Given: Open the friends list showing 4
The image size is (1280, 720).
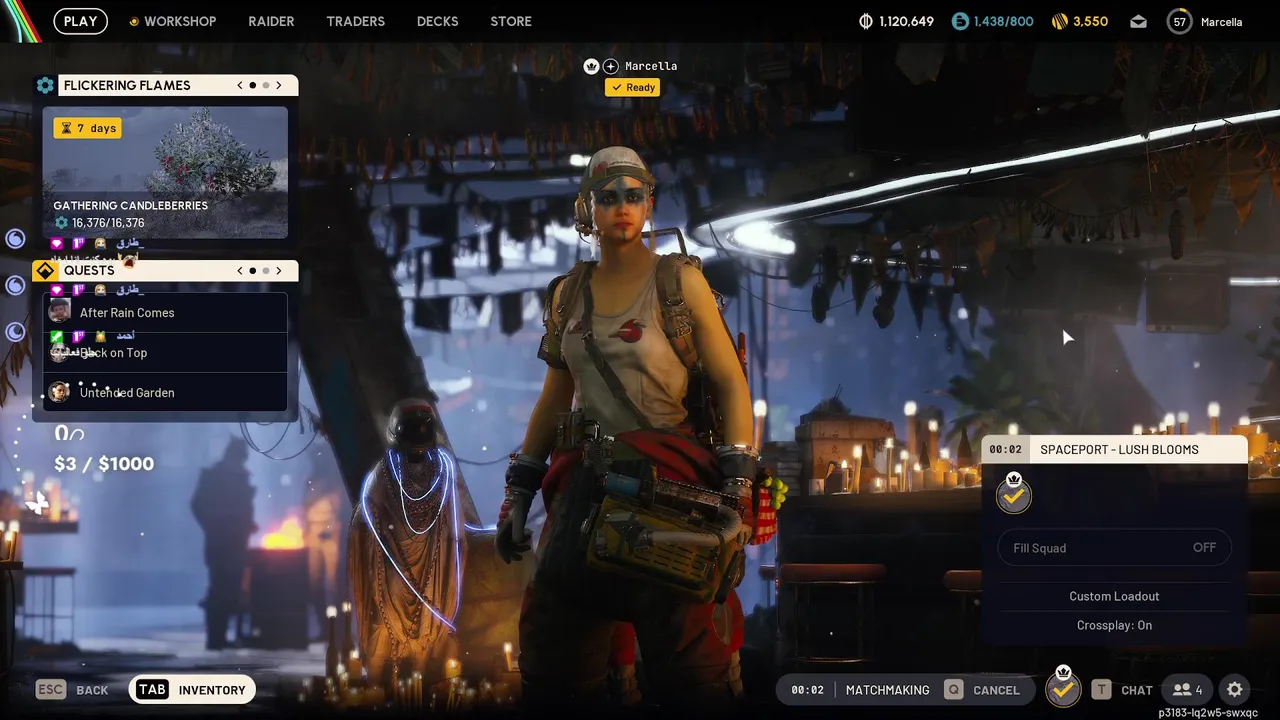Looking at the screenshot, I should (1188, 690).
